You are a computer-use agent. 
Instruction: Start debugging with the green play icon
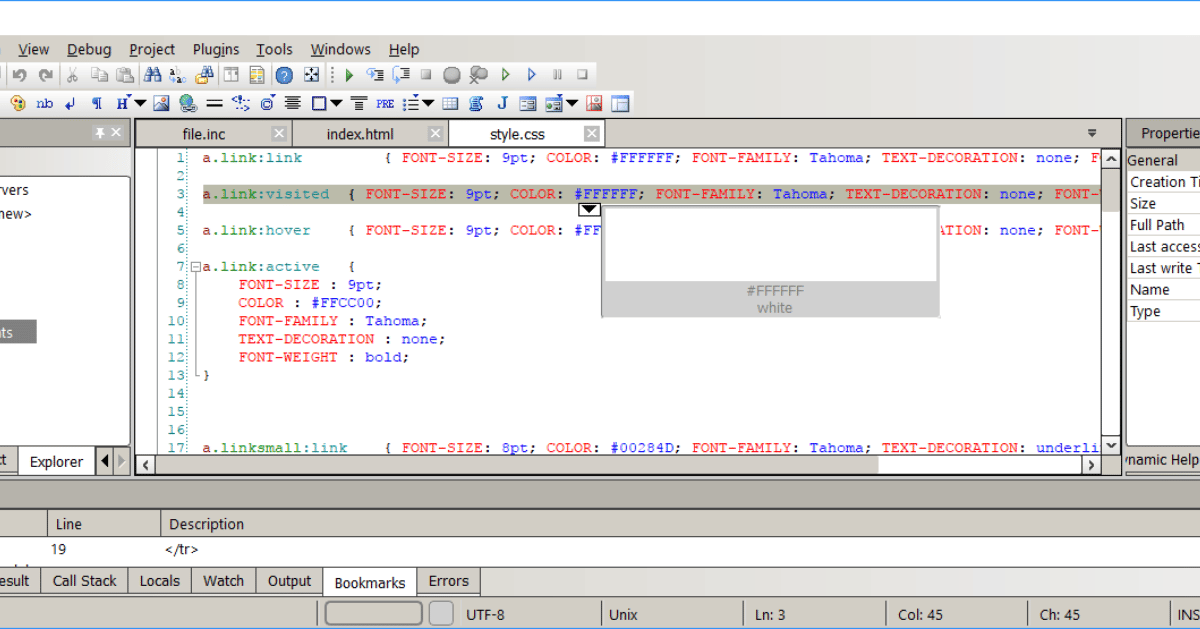pyautogui.click(x=349, y=75)
